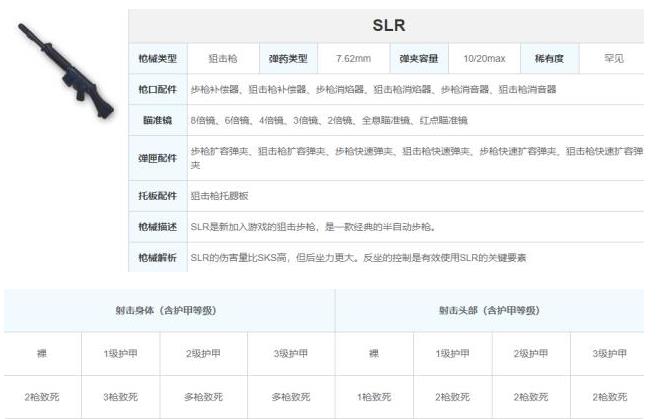Select the 弹药类型 label cell
The width and height of the screenshot is (659, 419).
click(x=288, y=59)
